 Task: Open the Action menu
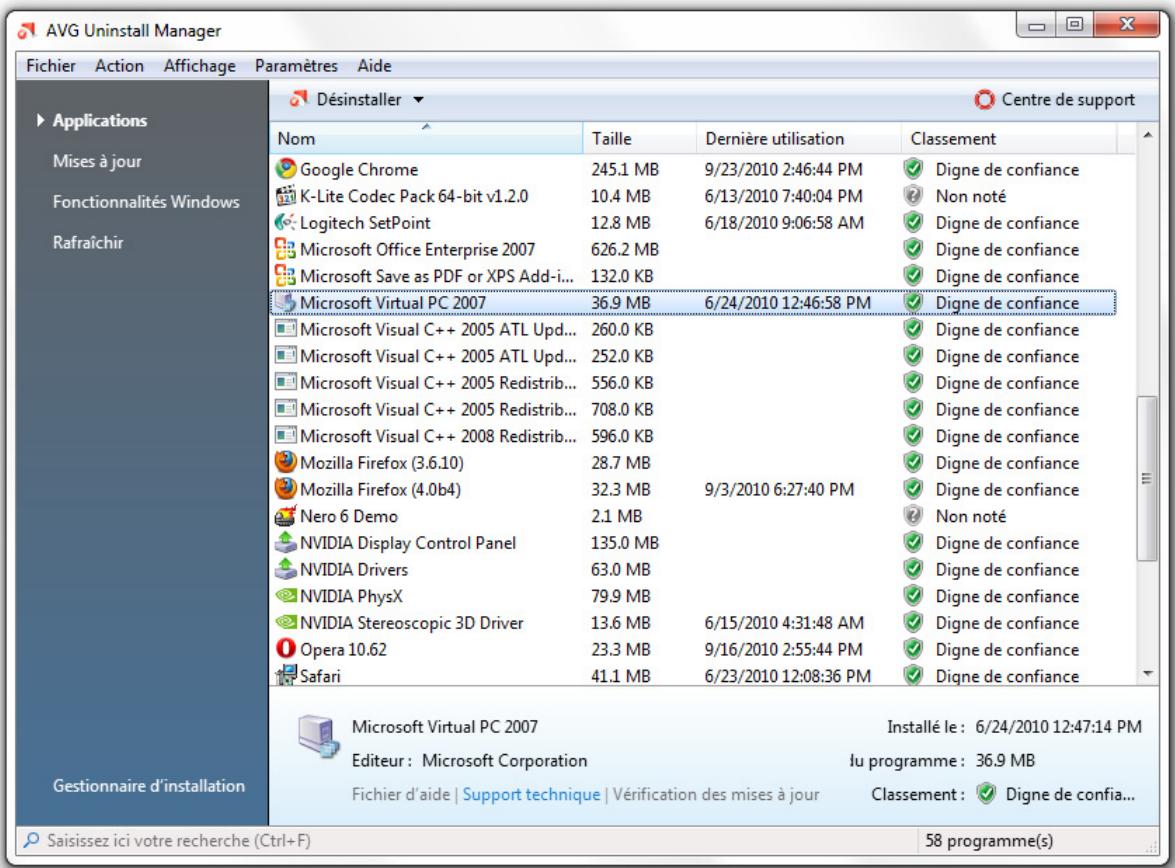coord(119,66)
